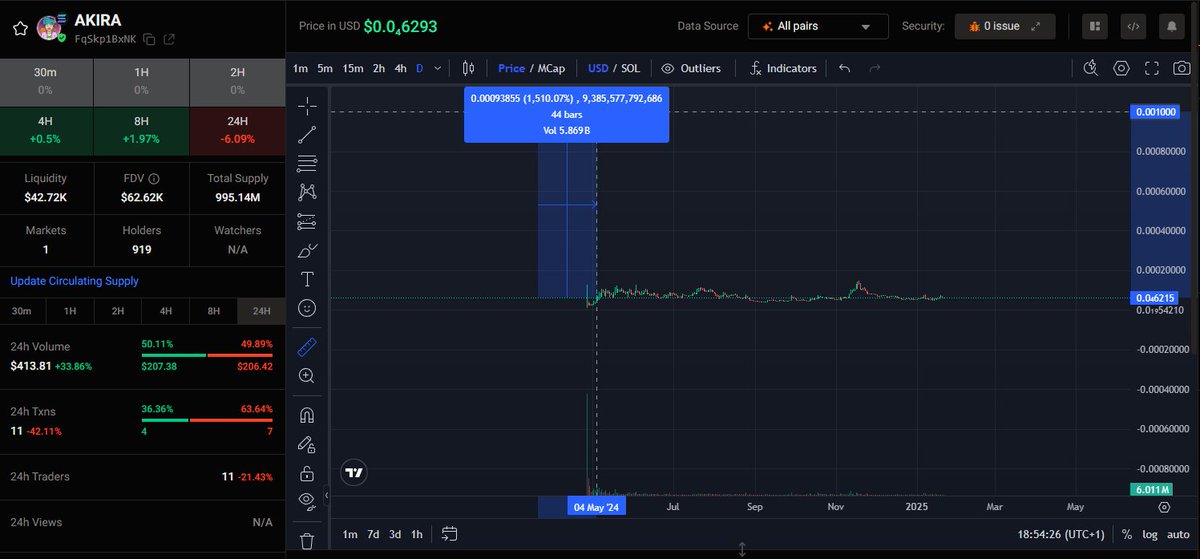This screenshot has height=559, width=1200.
Task: Open chart quick search
Action: click(x=1092, y=68)
